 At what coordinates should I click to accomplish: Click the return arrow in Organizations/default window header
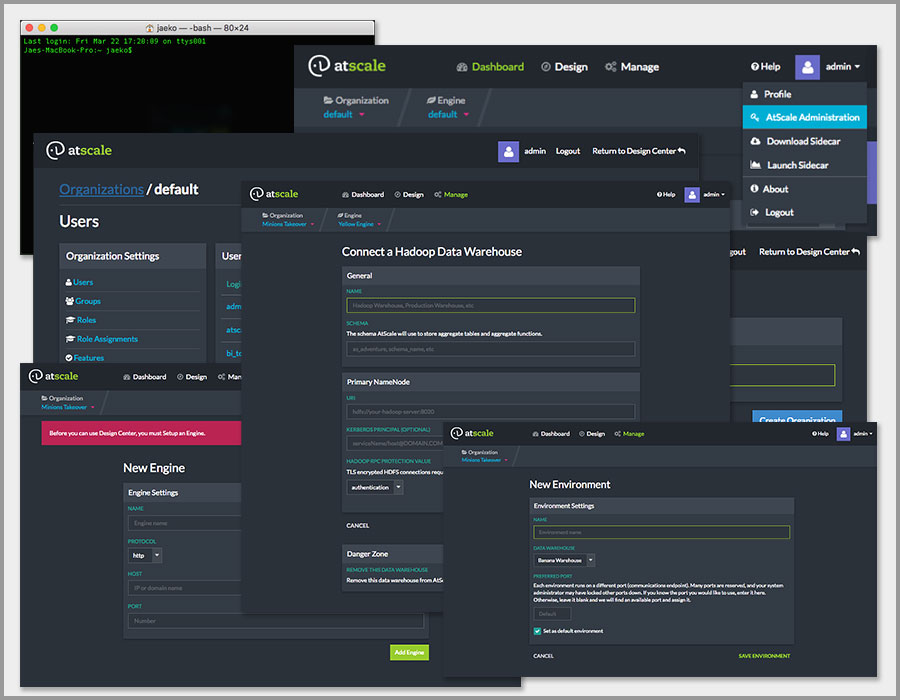[681, 151]
